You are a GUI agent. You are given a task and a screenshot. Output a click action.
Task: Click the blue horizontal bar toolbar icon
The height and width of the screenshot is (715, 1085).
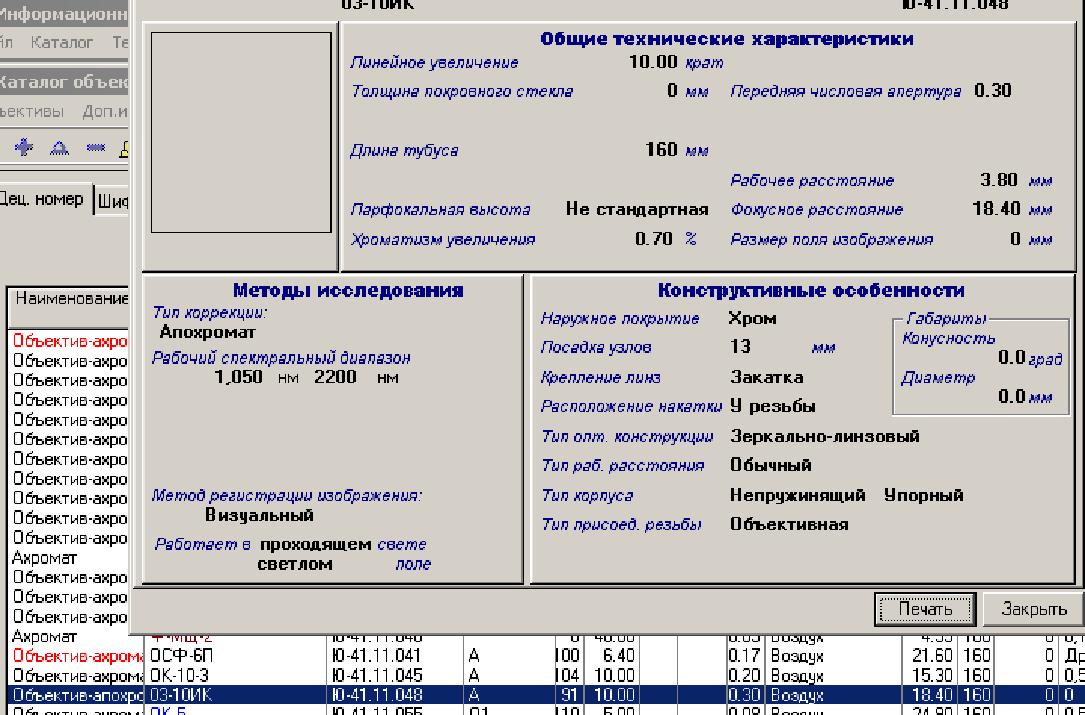coord(95,147)
